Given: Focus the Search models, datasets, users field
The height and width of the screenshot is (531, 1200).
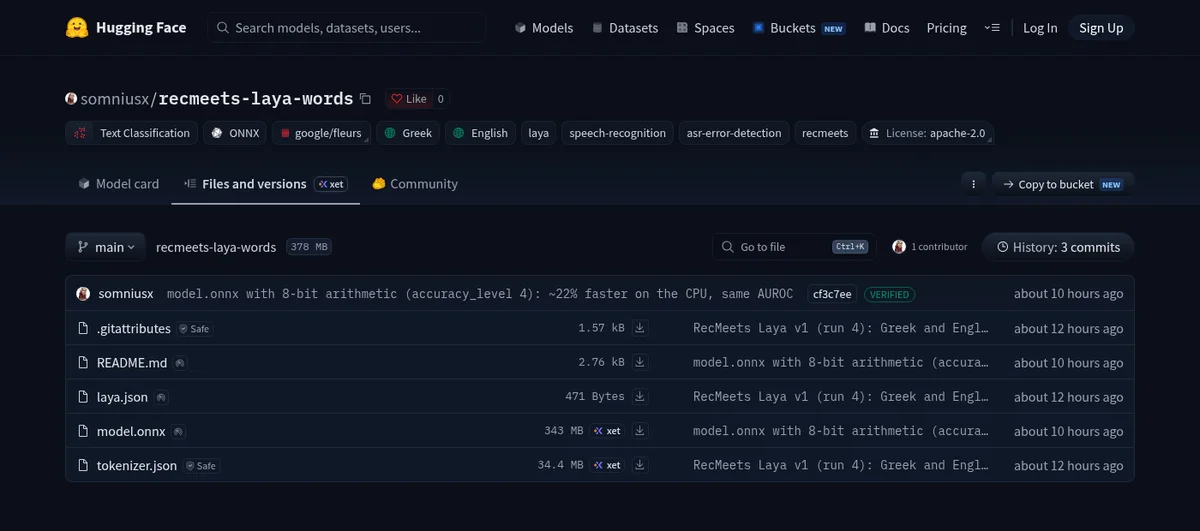Looking at the screenshot, I should [x=347, y=28].
